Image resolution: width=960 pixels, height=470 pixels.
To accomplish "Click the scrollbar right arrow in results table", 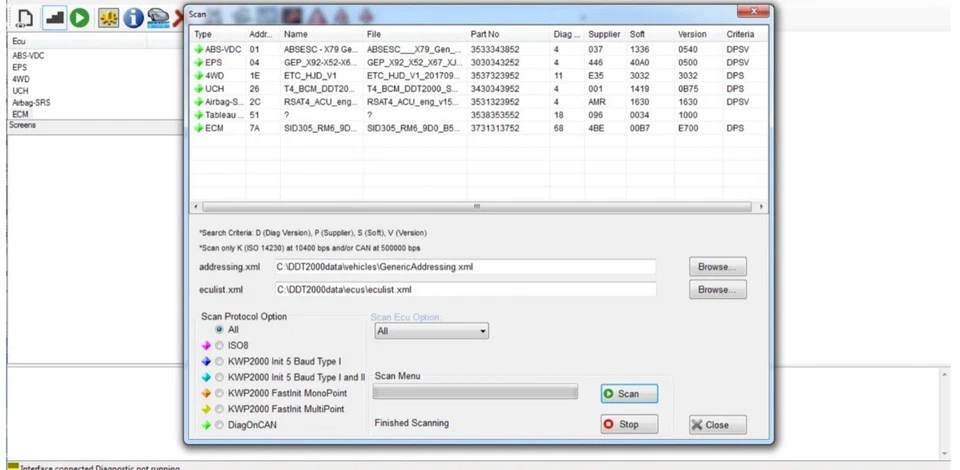I will click(x=761, y=207).
